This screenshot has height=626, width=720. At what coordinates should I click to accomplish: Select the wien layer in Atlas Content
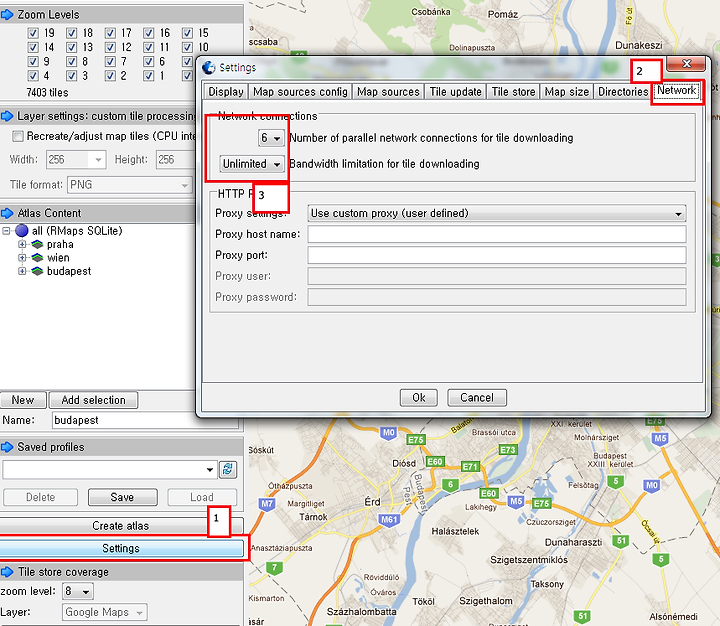tap(58, 258)
